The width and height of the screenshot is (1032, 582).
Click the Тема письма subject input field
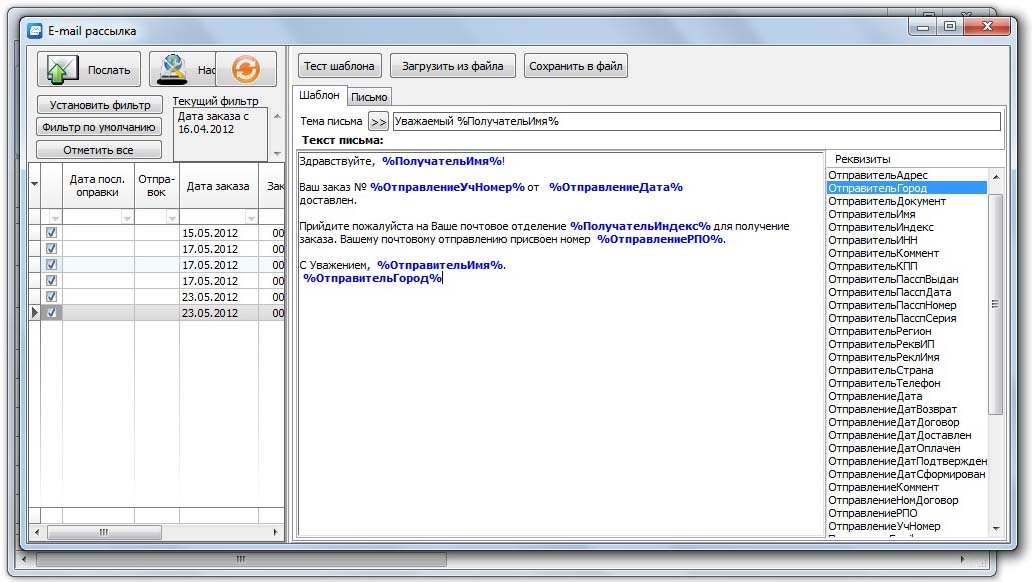(x=695, y=121)
